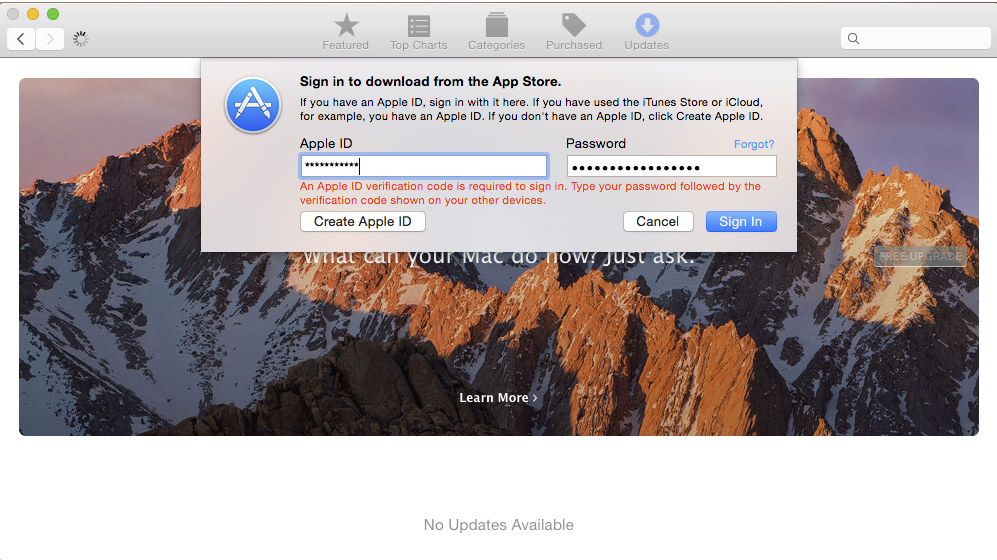Go back with the left arrow button
Screen dimensions: 997x560
coord(21,39)
